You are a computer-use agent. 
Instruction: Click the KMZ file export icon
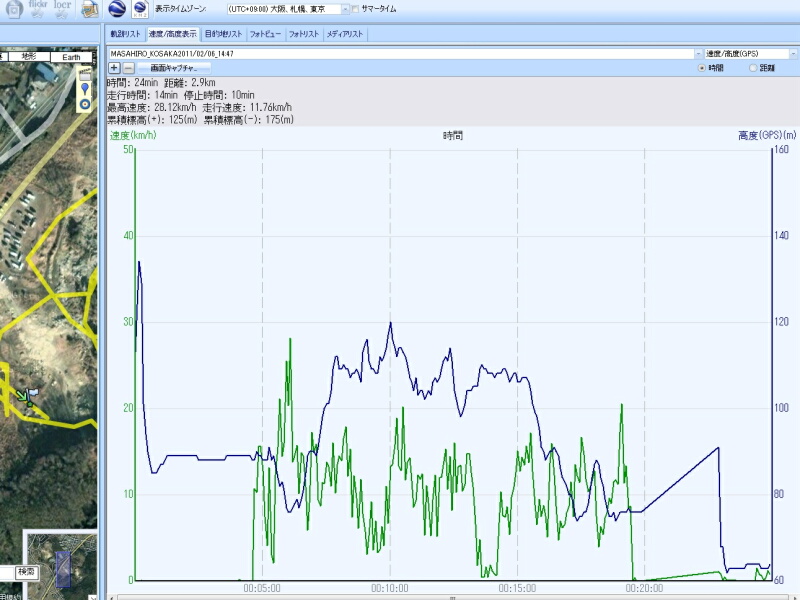(x=140, y=9)
